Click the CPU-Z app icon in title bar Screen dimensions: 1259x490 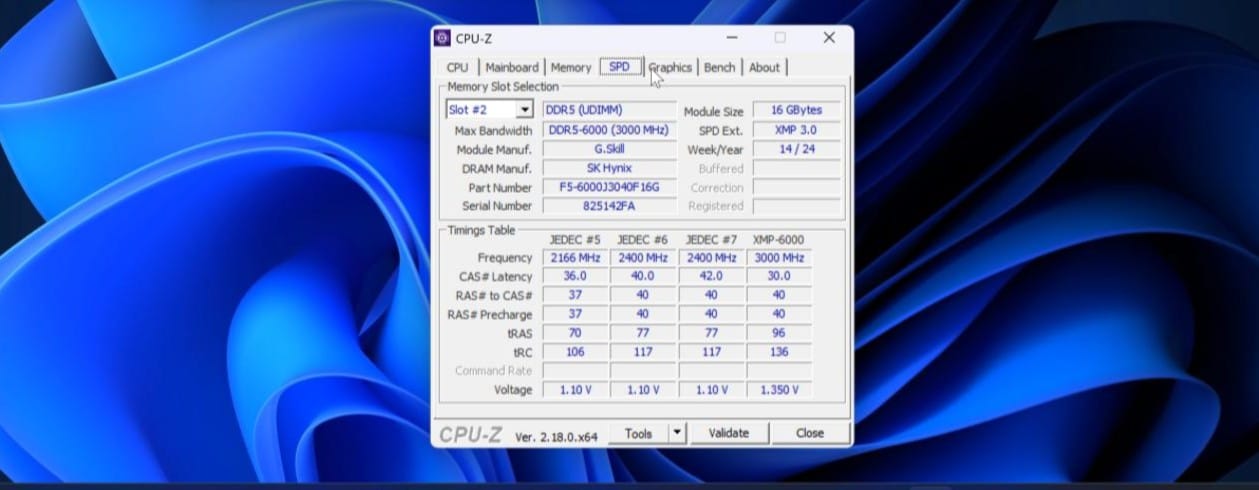coord(442,38)
